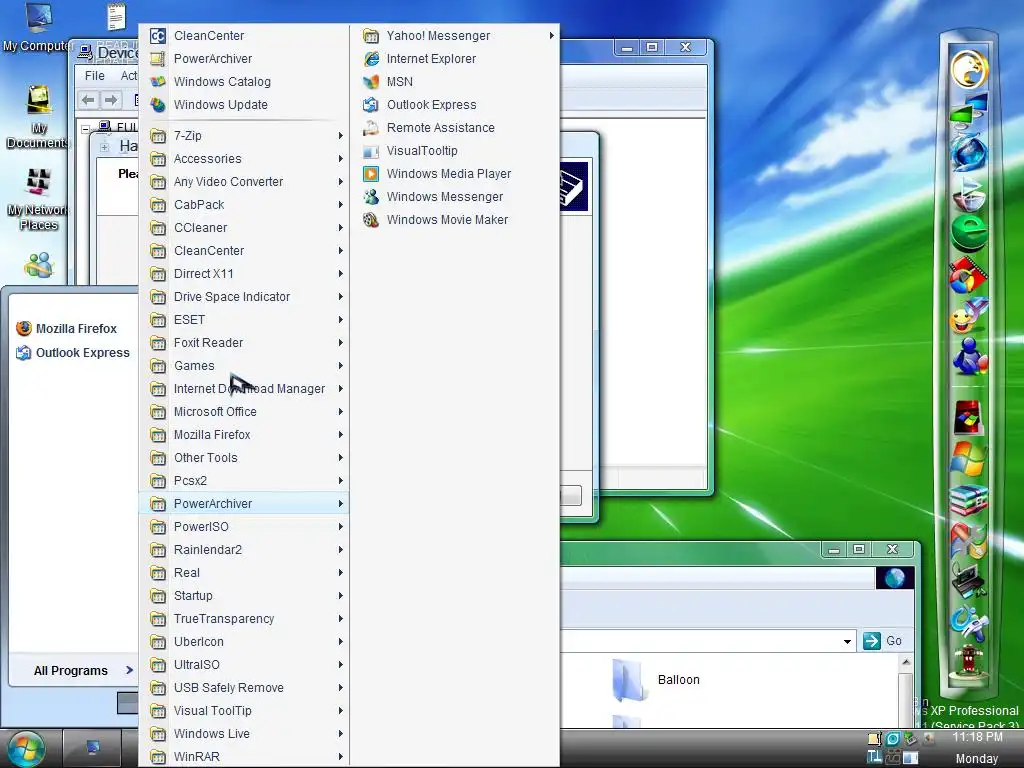Open the WinRAR menu entry
Screen dimensions: 1024x768
[244, 756]
